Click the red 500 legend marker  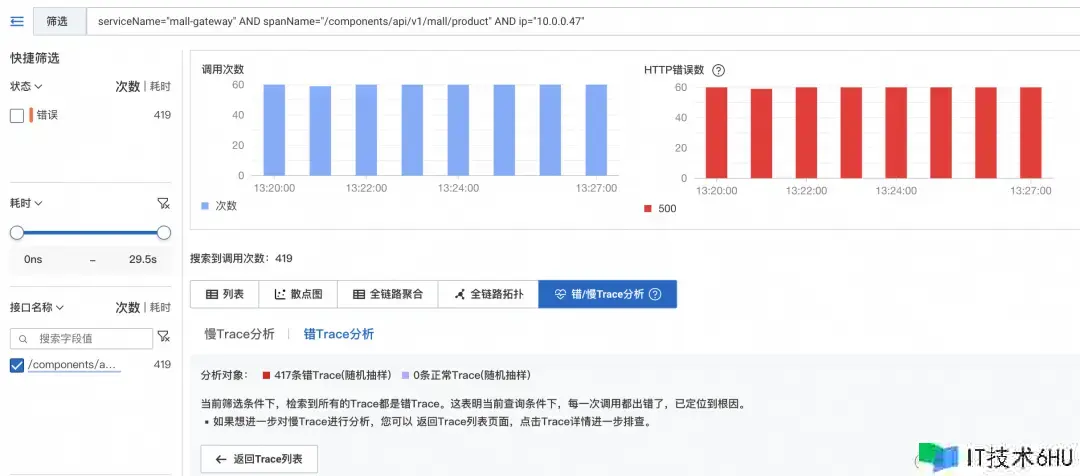[647, 208]
